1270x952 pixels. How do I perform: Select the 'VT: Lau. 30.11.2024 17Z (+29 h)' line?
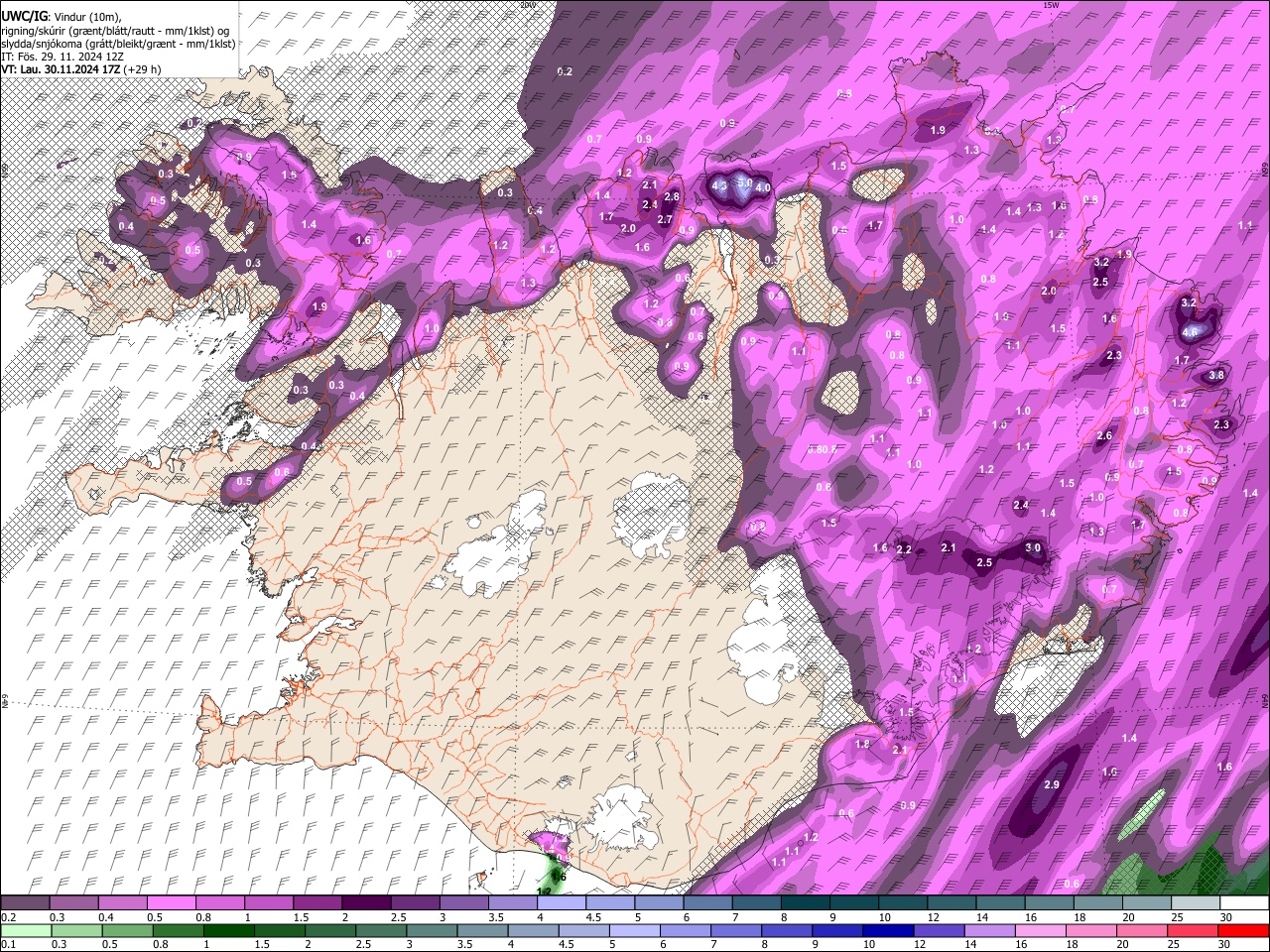pos(81,69)
